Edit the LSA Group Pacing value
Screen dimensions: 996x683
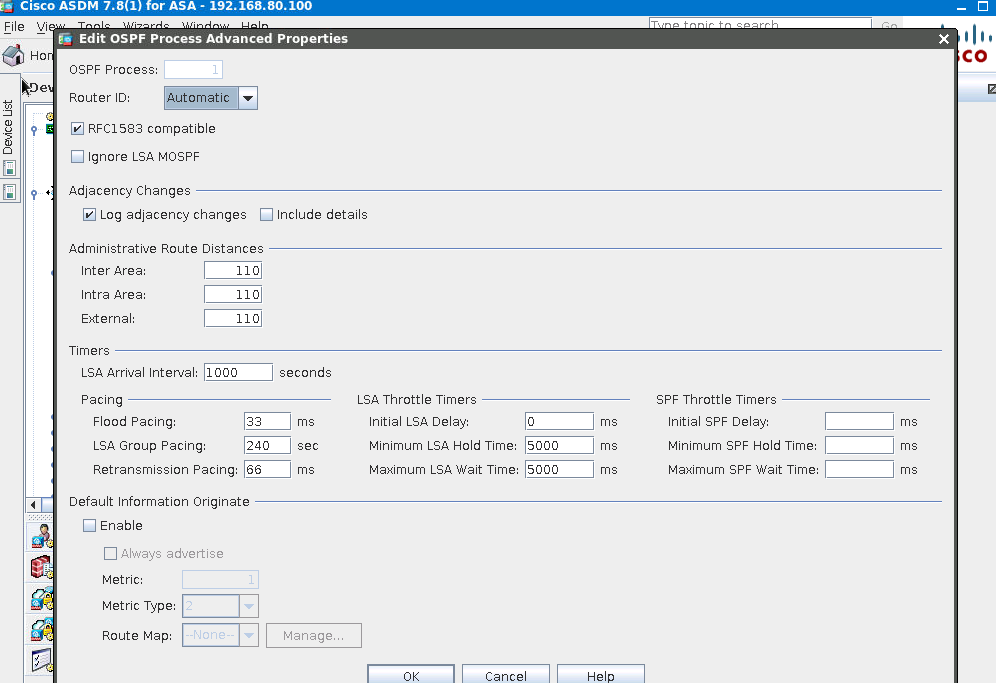(267, 445)
